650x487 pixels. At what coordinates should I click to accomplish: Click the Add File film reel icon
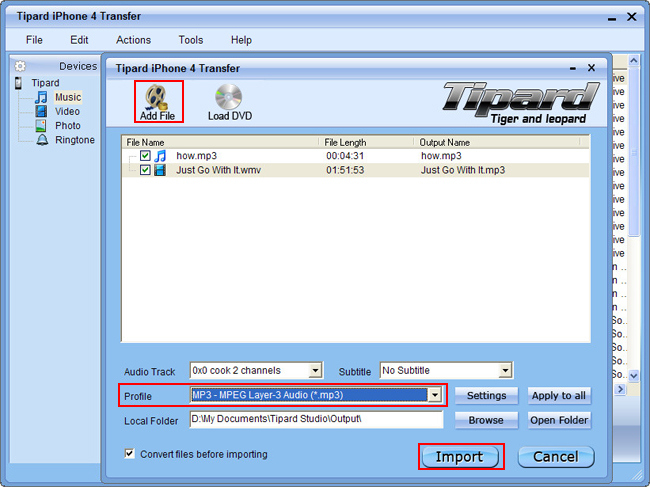coord(156,97)
